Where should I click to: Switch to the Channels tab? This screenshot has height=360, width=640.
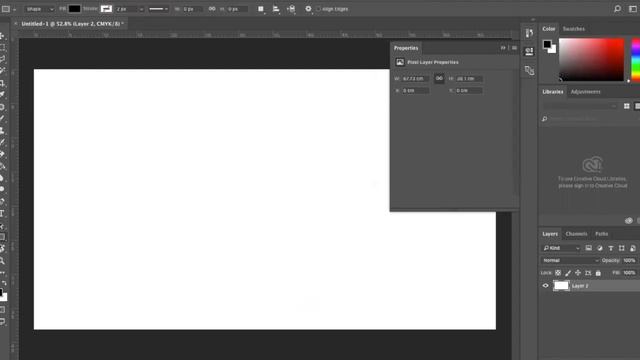click(576, 234)
